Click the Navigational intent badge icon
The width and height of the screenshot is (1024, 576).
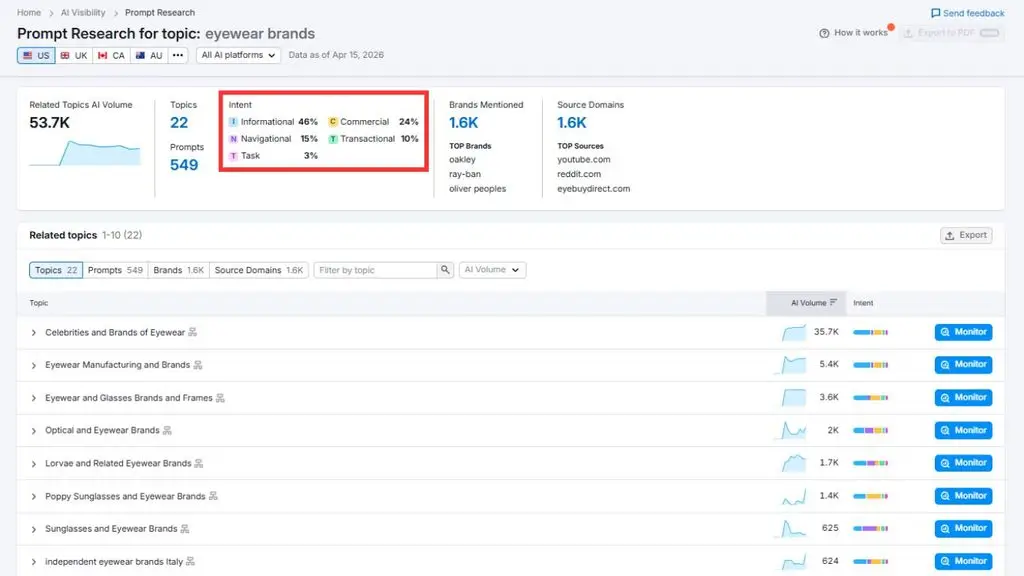pyautogui.click(x=233, y=139)
